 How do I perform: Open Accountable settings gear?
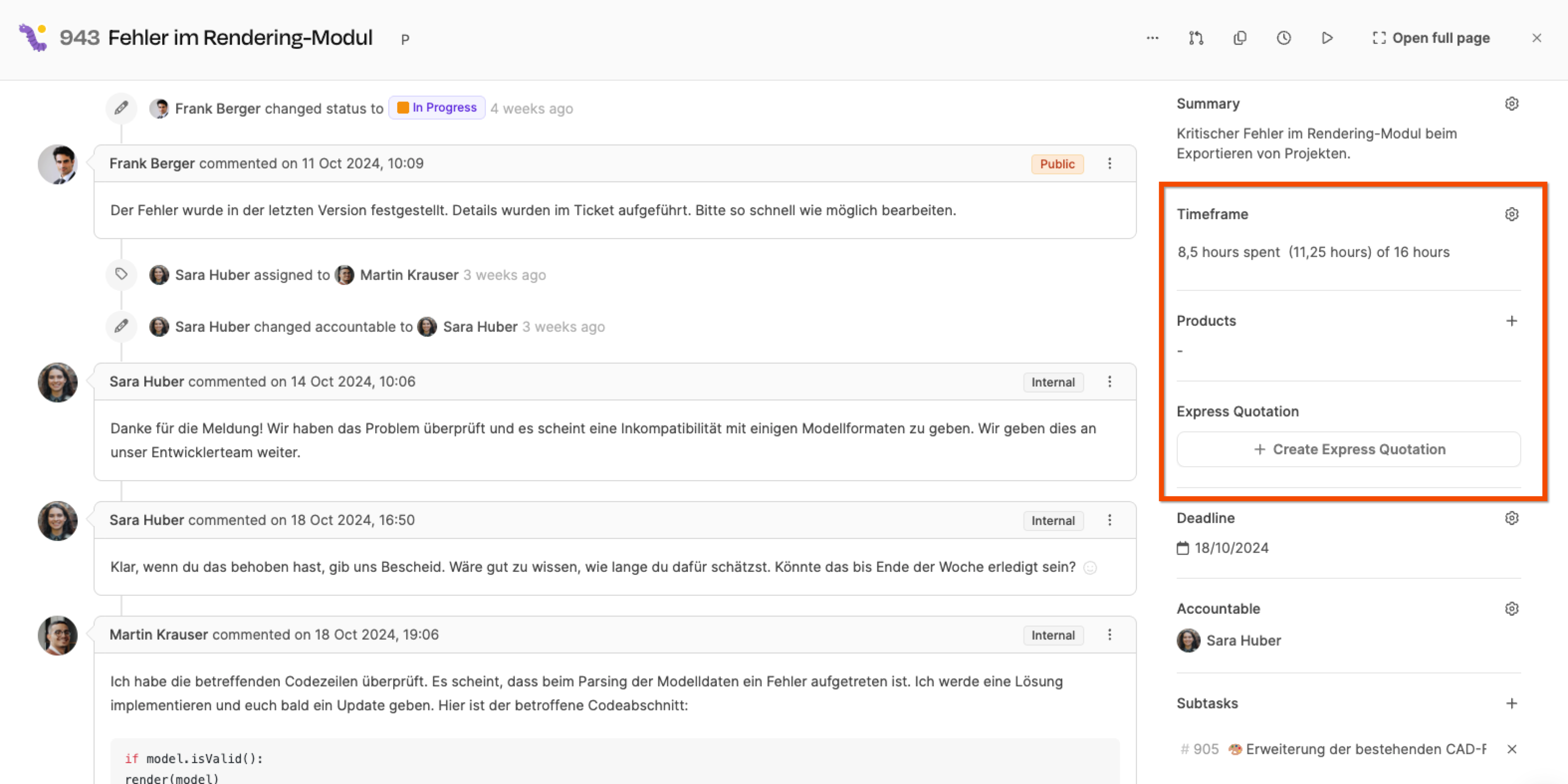1511,609
